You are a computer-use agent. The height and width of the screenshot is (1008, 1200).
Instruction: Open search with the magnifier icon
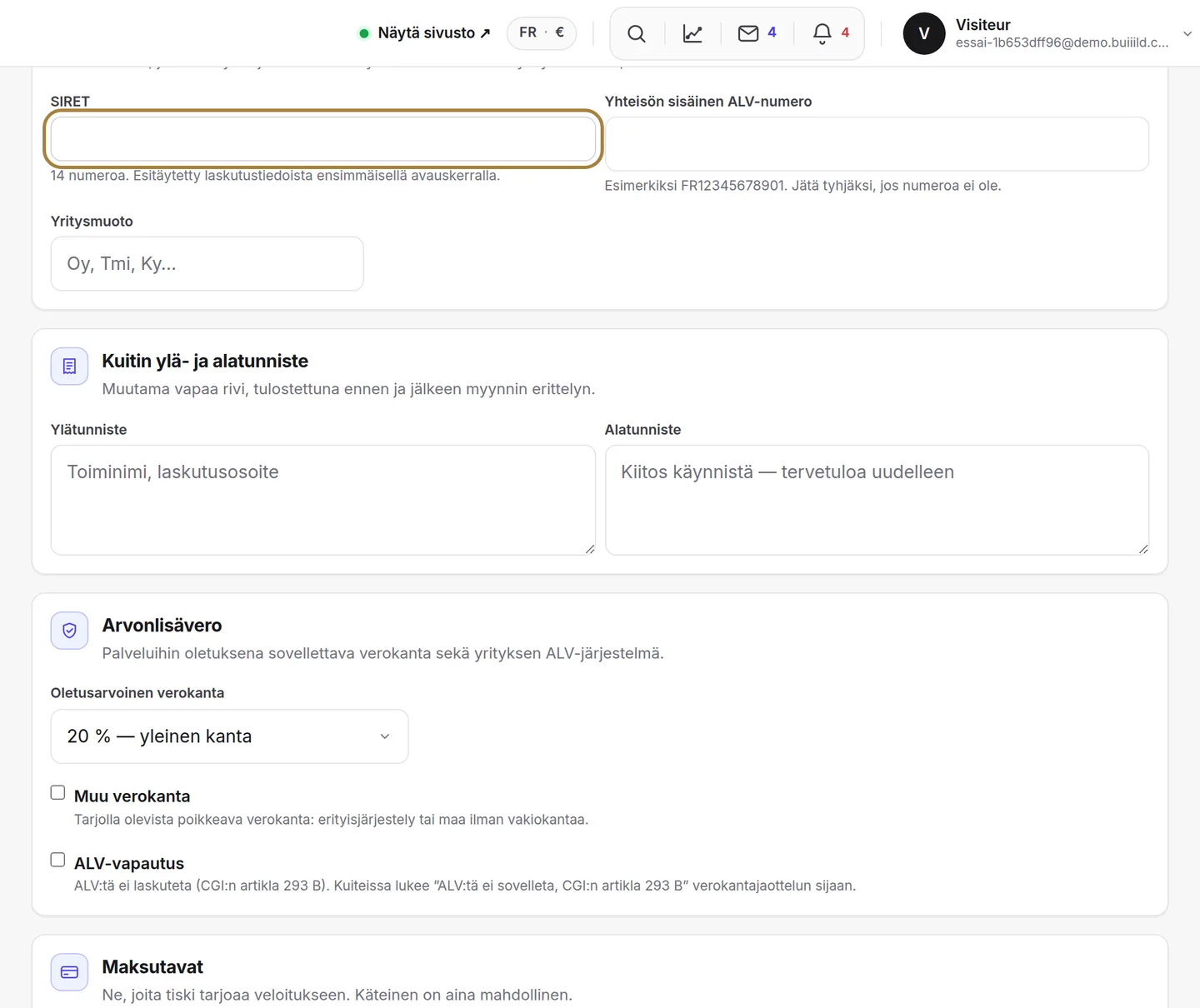click(637, 33)
